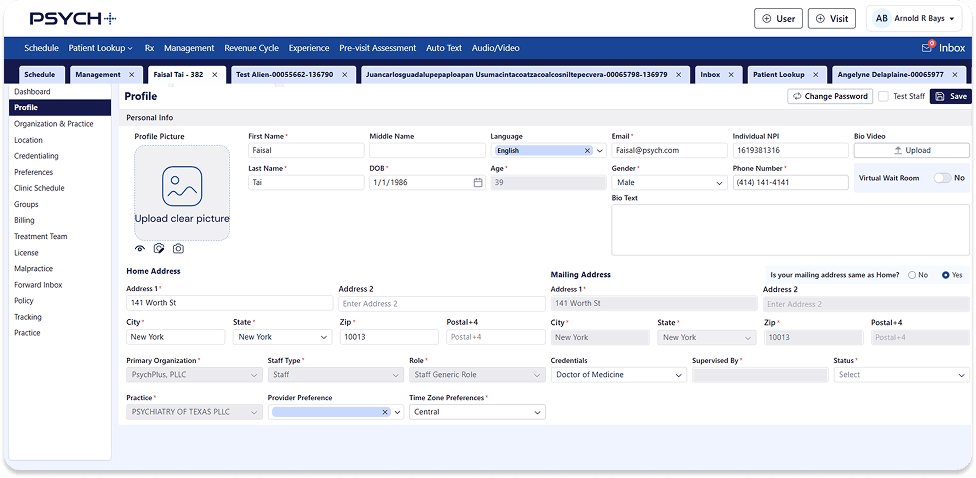Toggle the Virtual Wait Room switch
Viewport: 976px width, 478px height.
(x=941, y=178)
